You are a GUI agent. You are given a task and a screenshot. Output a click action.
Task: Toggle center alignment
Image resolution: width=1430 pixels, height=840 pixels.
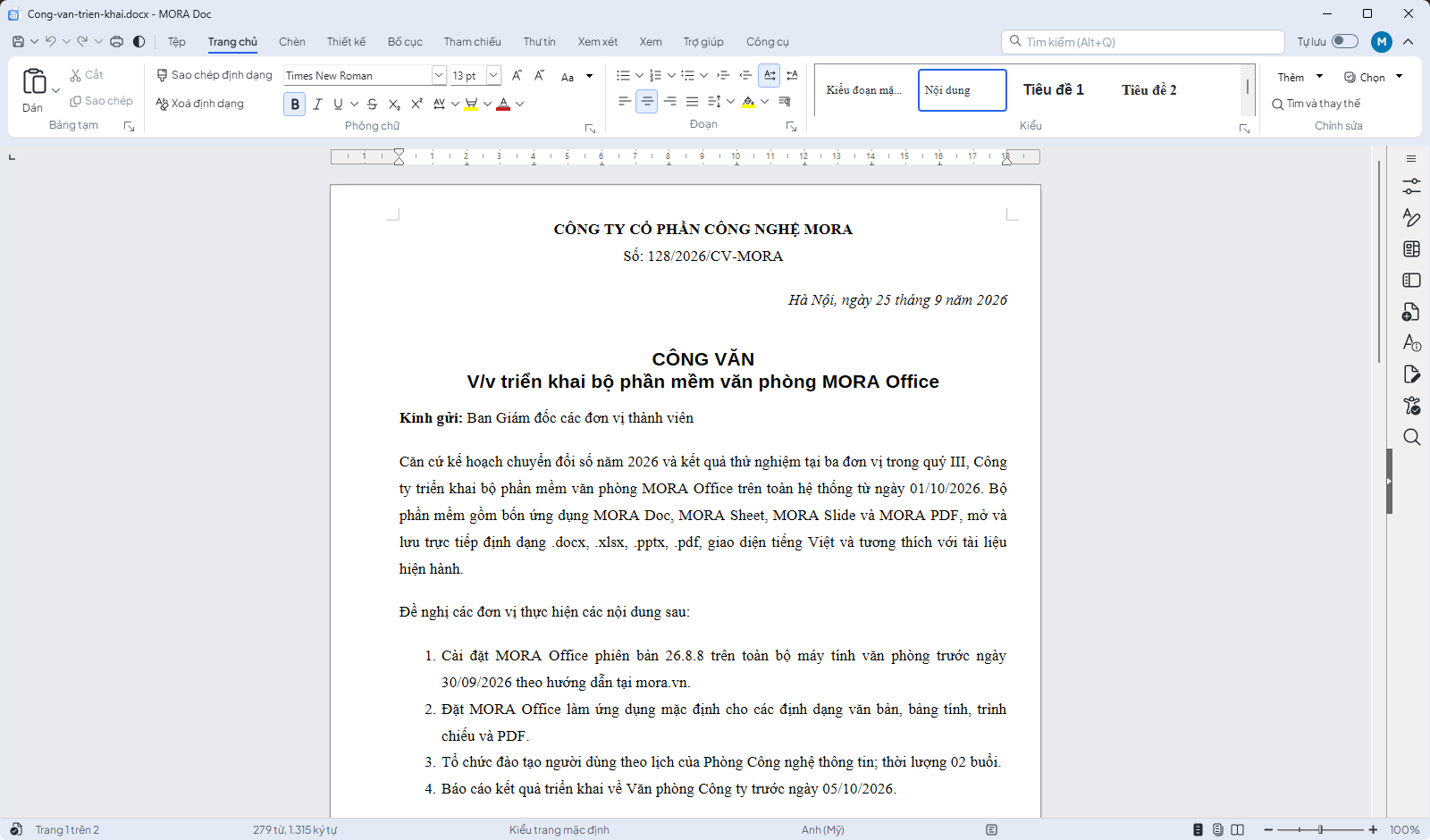click(647, 102)
